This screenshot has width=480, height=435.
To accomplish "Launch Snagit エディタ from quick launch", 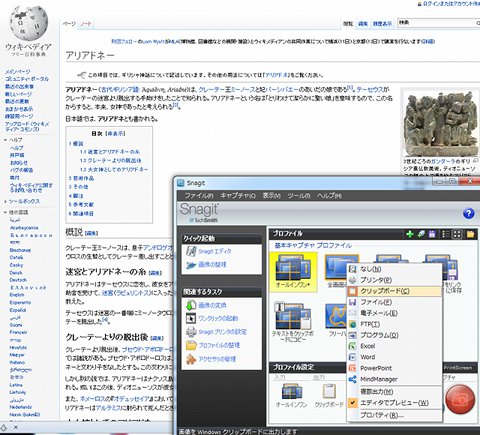I will 215,251.
